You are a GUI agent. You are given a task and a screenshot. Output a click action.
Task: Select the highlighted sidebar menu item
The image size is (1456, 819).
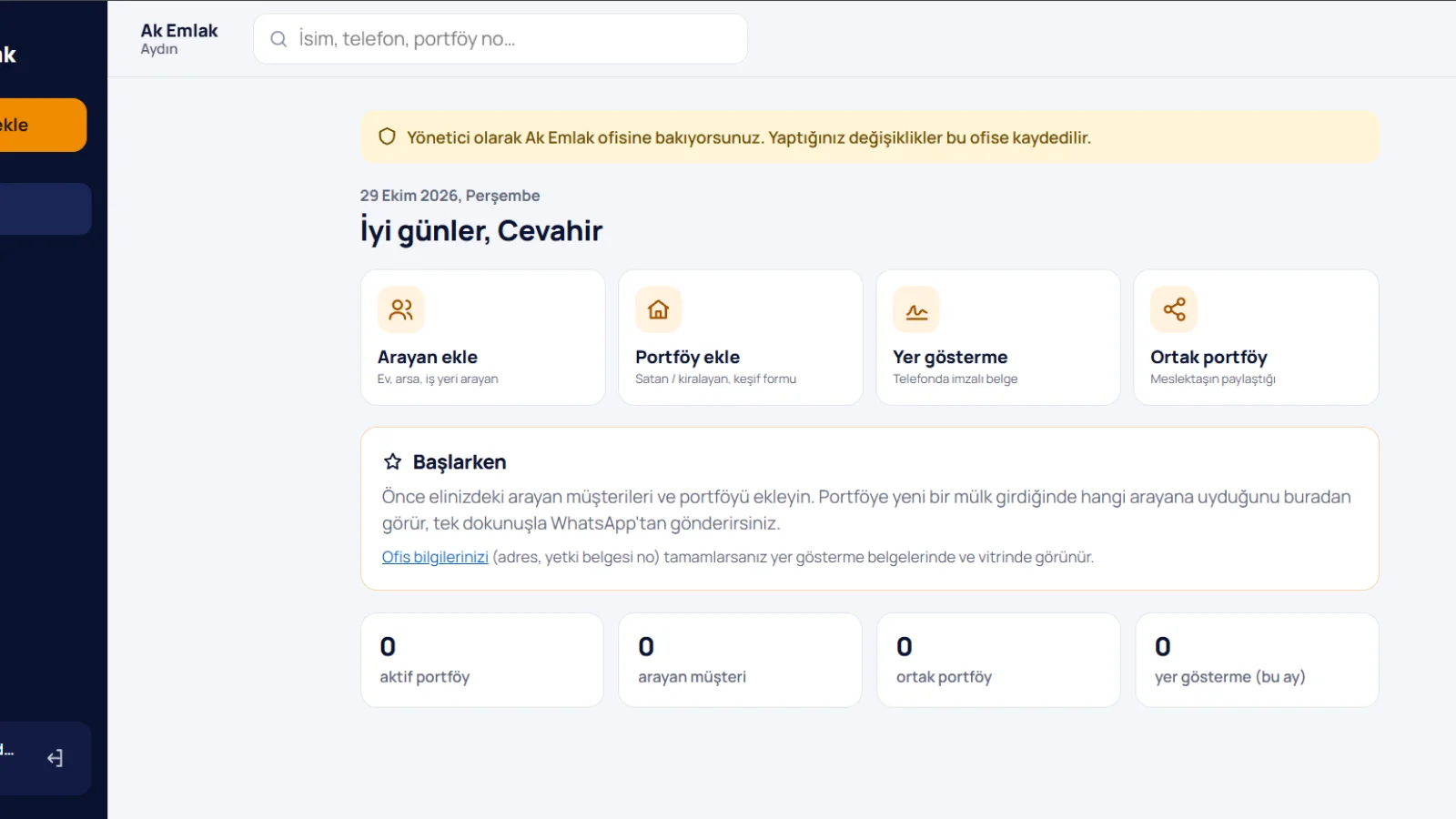45,209
